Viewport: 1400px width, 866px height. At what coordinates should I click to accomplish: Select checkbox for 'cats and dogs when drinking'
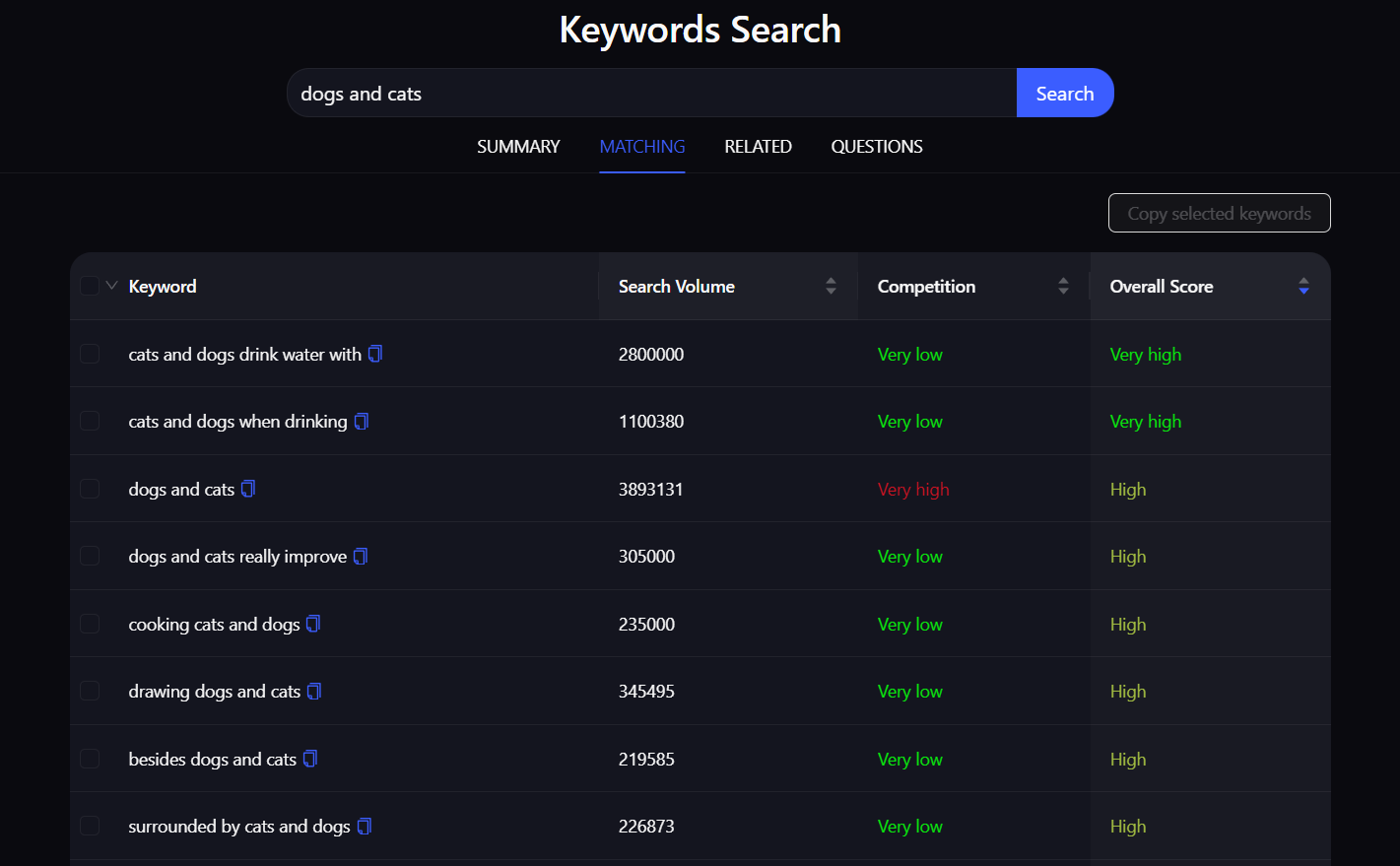(x=90, y=421)
